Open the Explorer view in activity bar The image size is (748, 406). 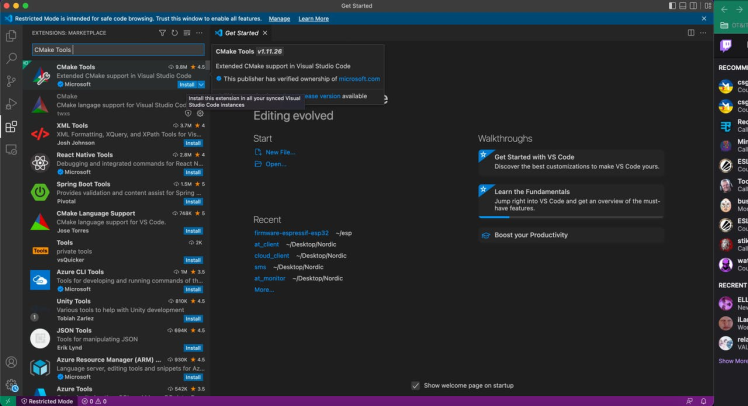coord(11,36)
